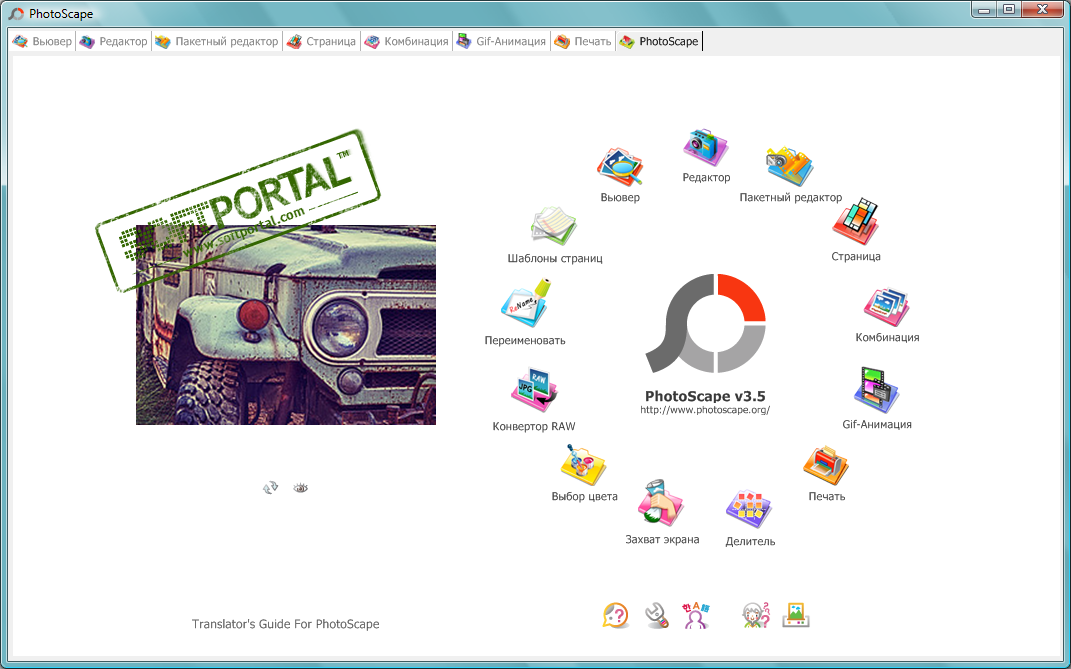Image resolution: width=1071 pixels, height=669 pixels.
Task: Open the Вьювер icon in the circle menu
Action: [620, 166]
